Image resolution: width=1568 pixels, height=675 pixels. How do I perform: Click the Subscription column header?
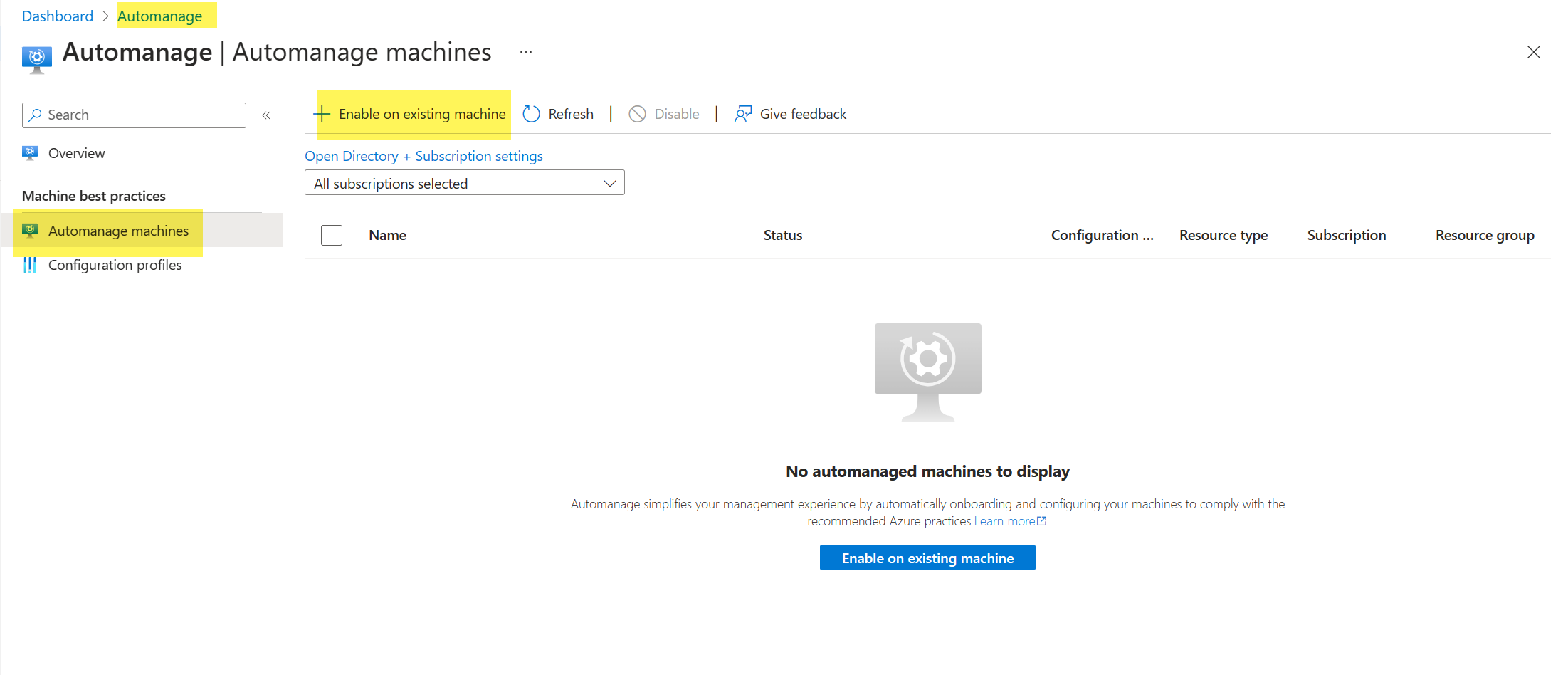tap(1347, 235)
